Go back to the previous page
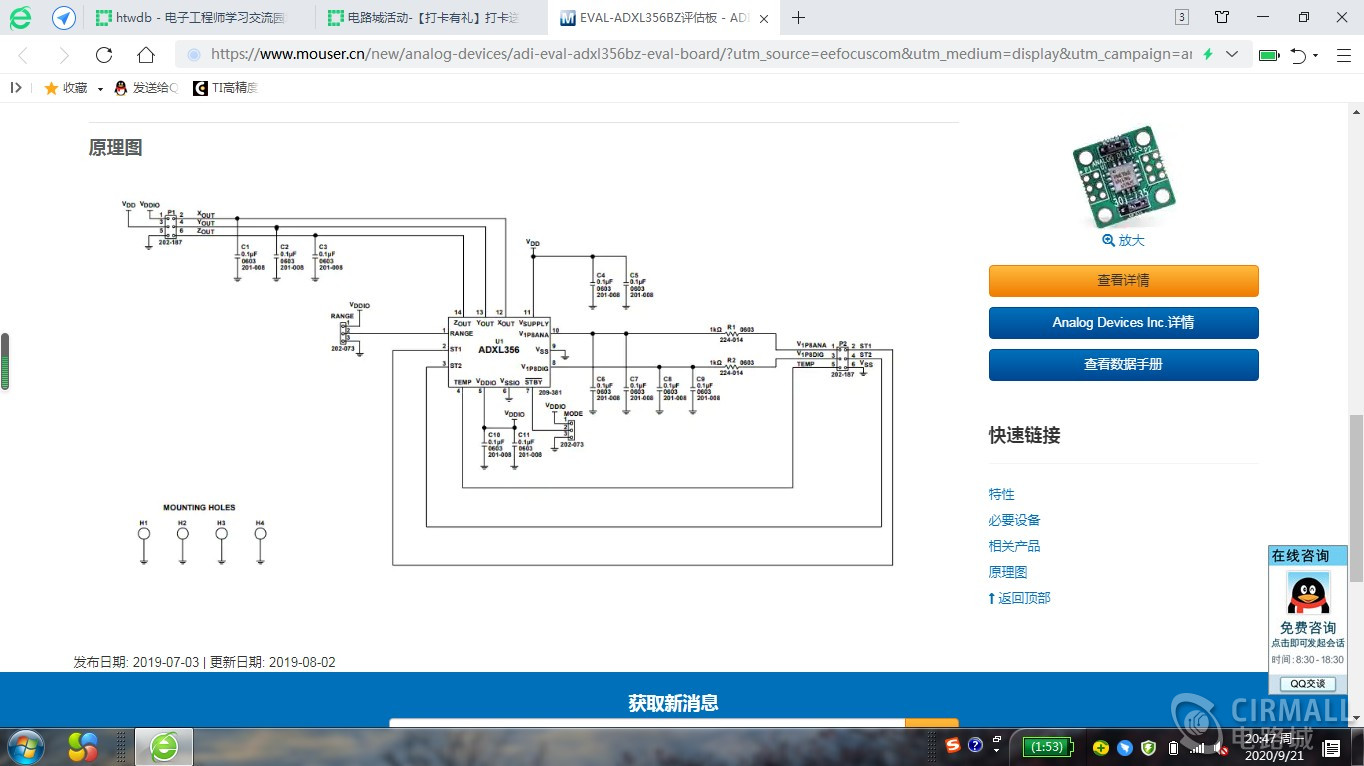This screenshot has width=1364, height=766. 24,55
